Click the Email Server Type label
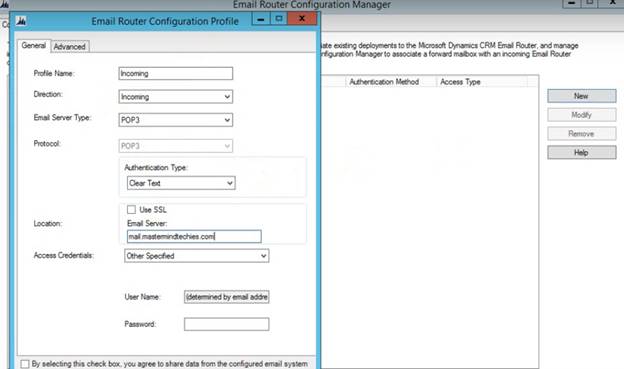 pos(62,118)
